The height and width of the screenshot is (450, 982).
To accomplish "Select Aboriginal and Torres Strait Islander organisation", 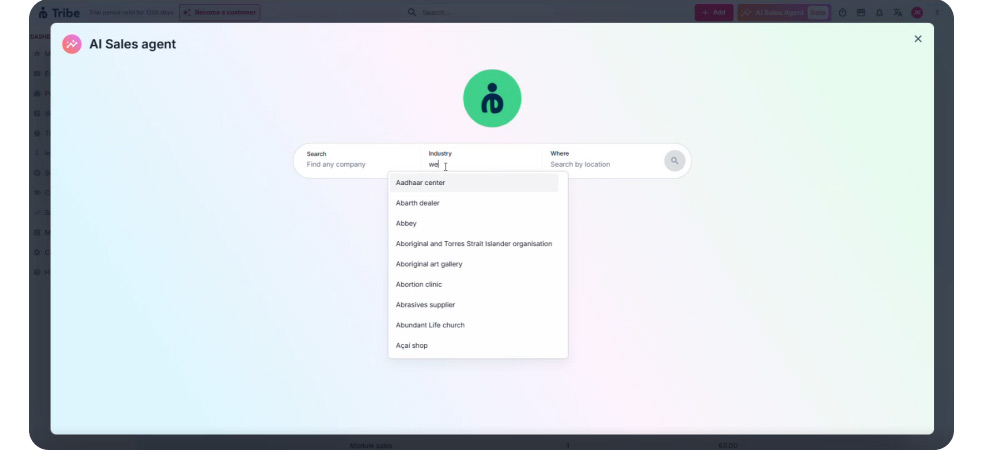I will coord(474,244).
